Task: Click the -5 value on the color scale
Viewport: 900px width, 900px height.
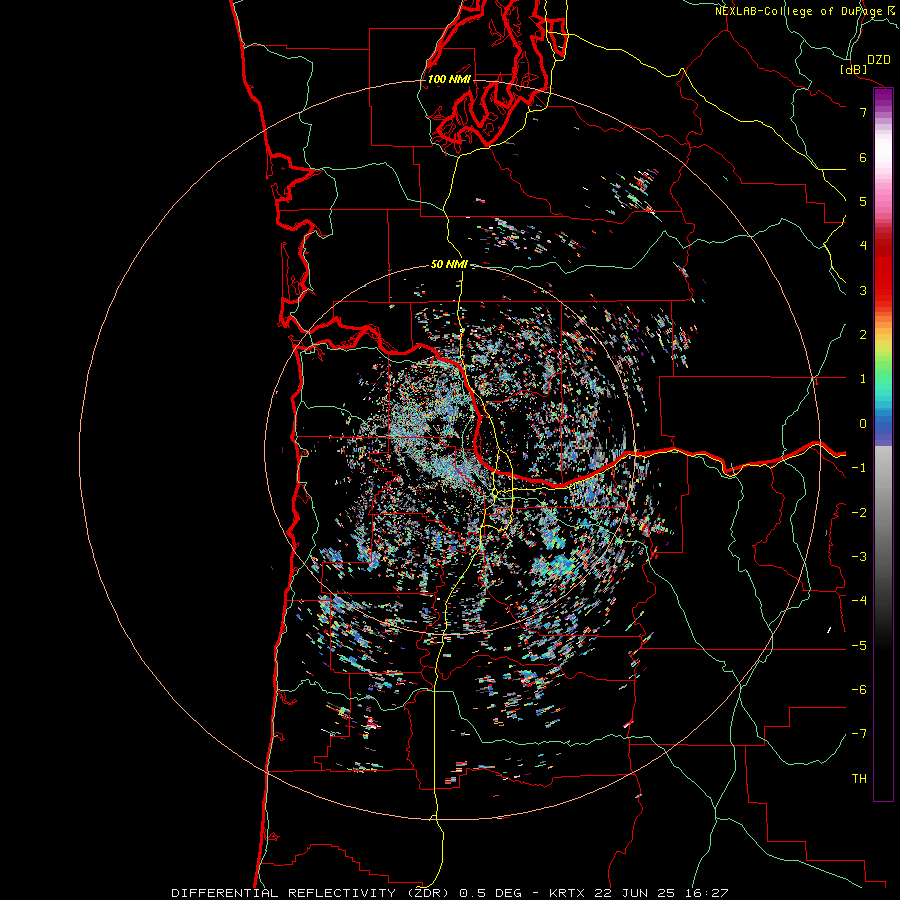Action: (x=859, y=646)
